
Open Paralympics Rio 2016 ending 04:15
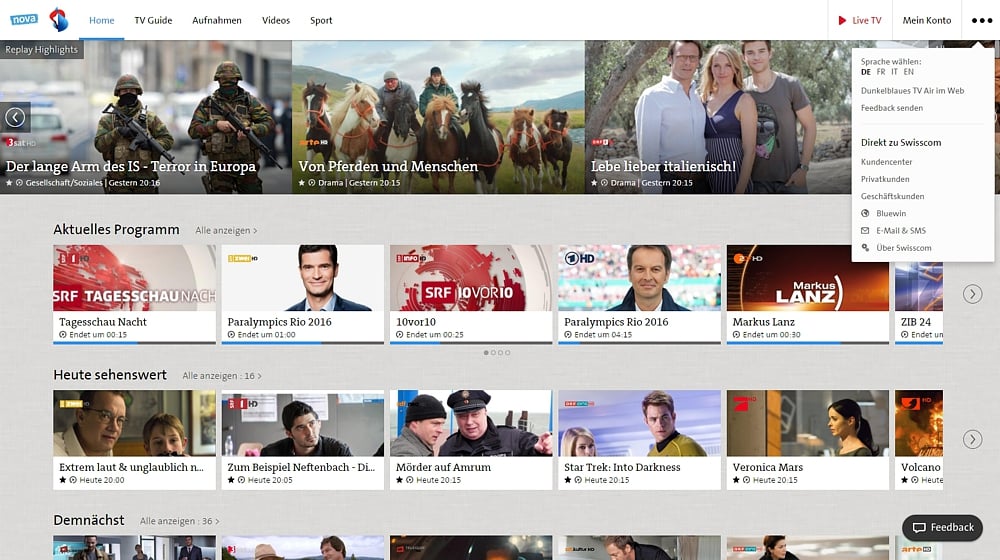click(640, 295)
